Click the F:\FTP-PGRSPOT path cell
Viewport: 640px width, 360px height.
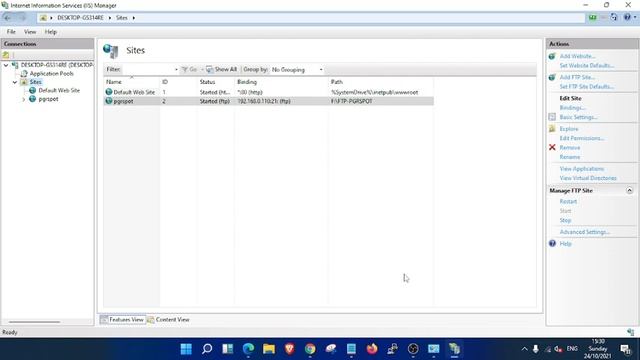(351, 101)
